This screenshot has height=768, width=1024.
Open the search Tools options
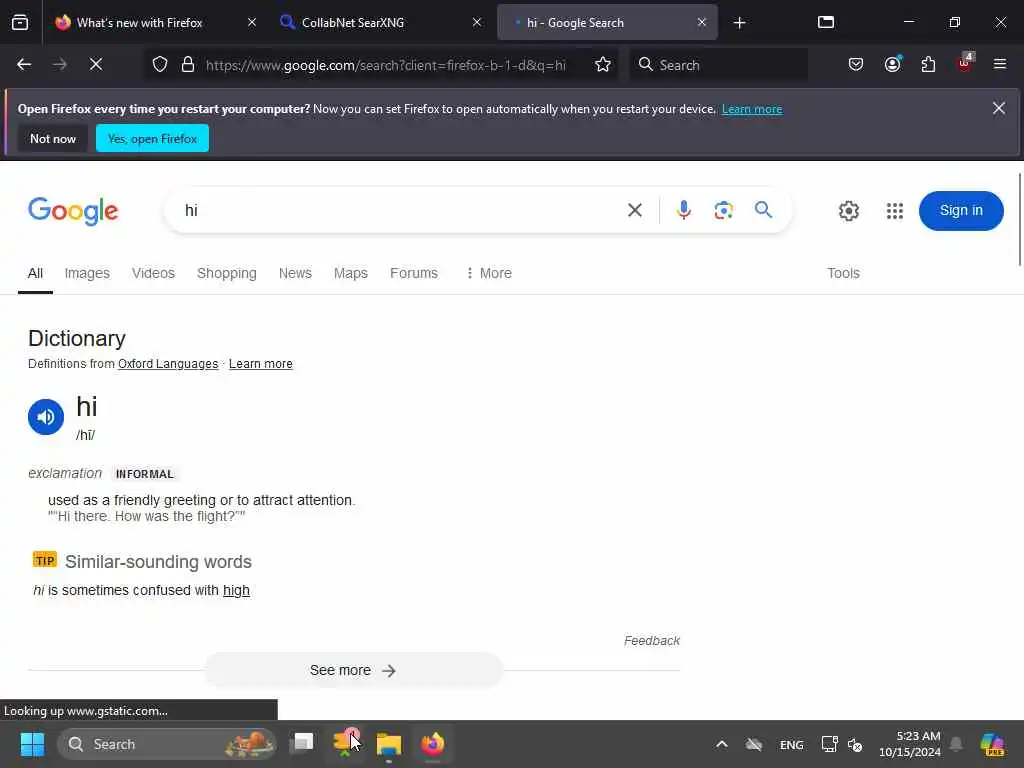click(843, 273)
